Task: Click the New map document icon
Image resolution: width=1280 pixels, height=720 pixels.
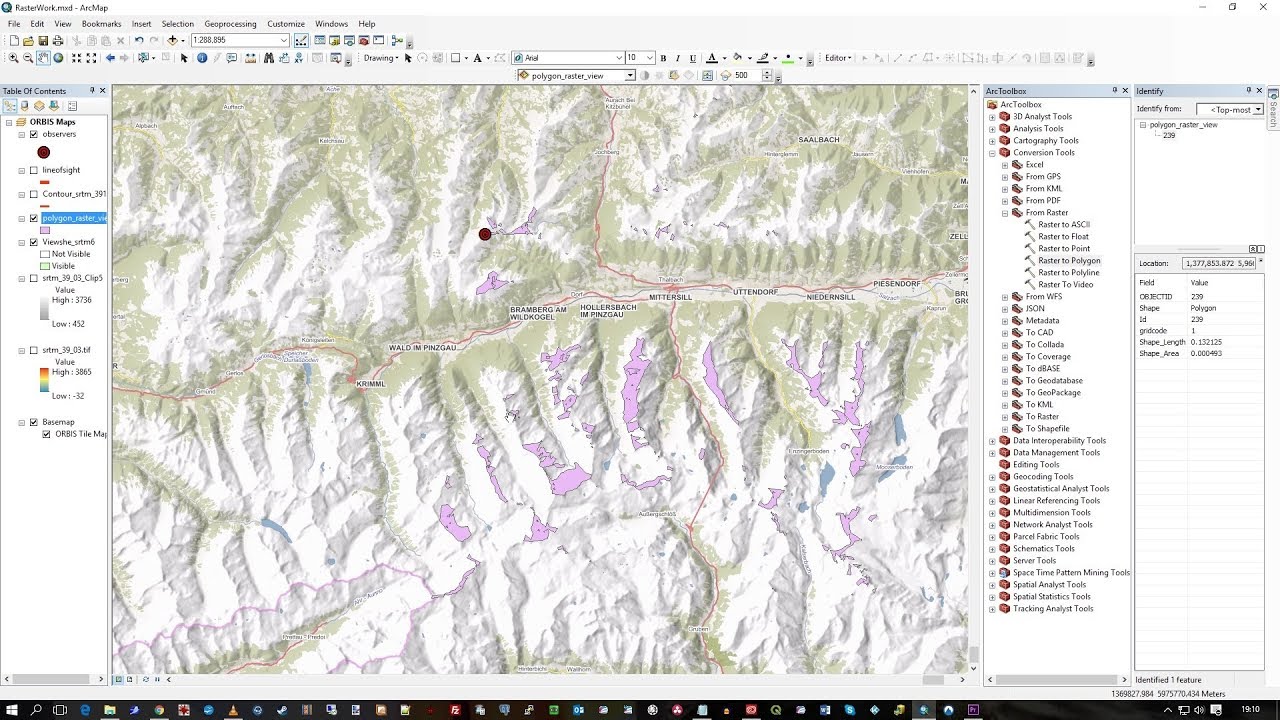Action: click(14, 40)
